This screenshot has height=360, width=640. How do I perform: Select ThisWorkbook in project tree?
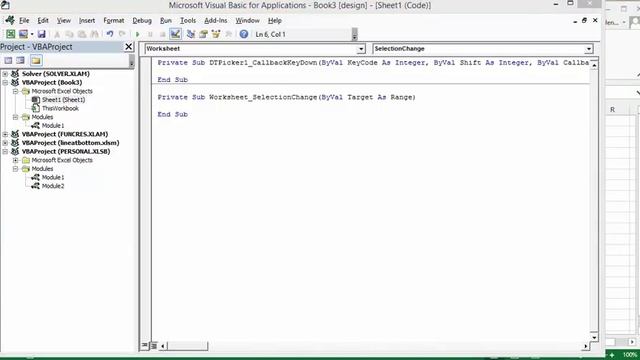pos(60,108)
